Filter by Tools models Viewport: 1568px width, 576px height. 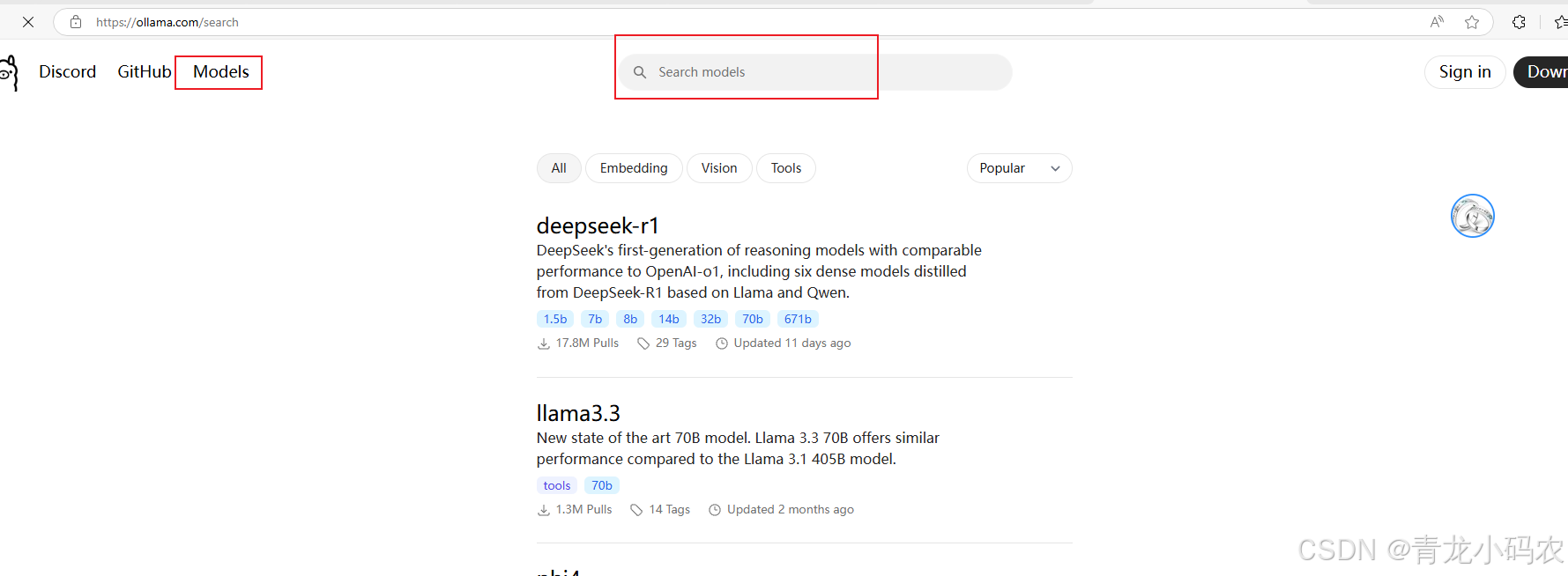786,168
